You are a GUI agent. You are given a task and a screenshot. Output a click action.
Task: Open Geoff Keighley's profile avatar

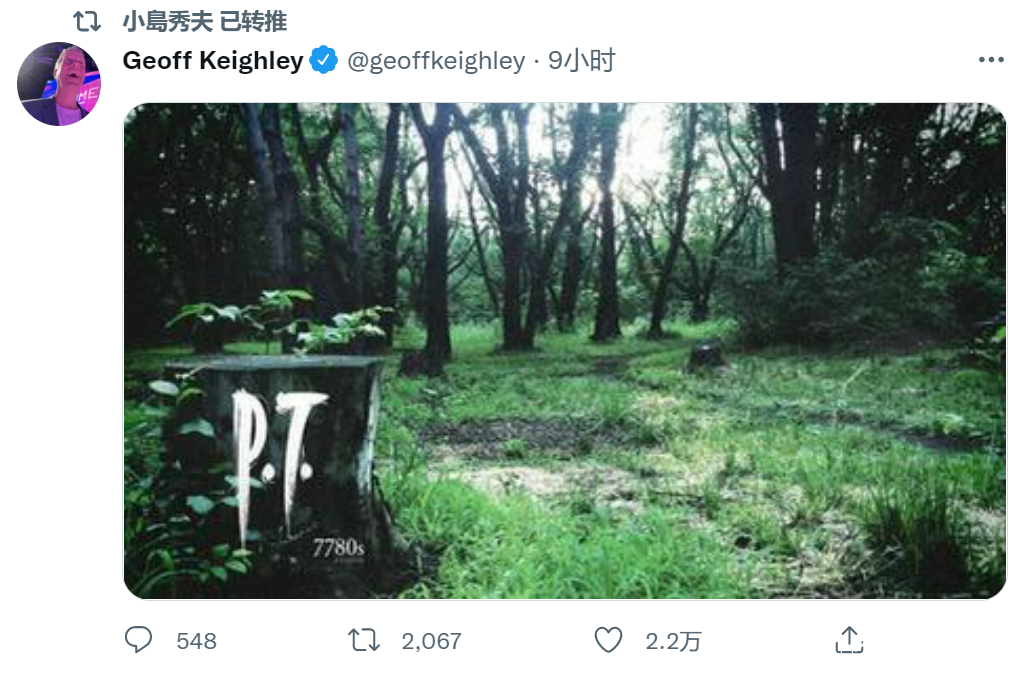[59, 84]
